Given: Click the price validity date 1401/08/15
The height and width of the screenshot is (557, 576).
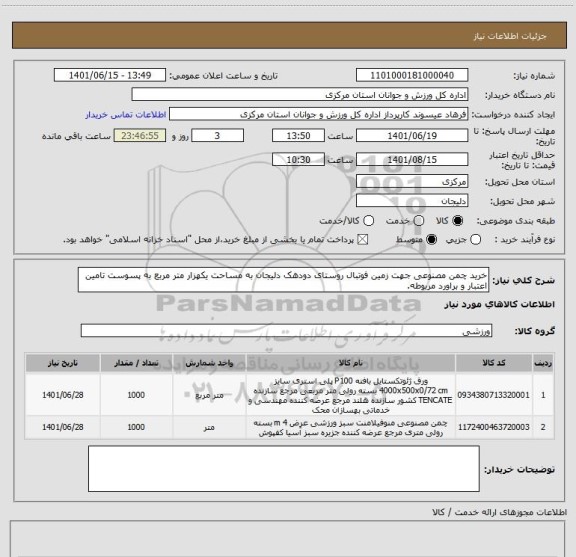Looking at the screenshot, I should [412, 159].
